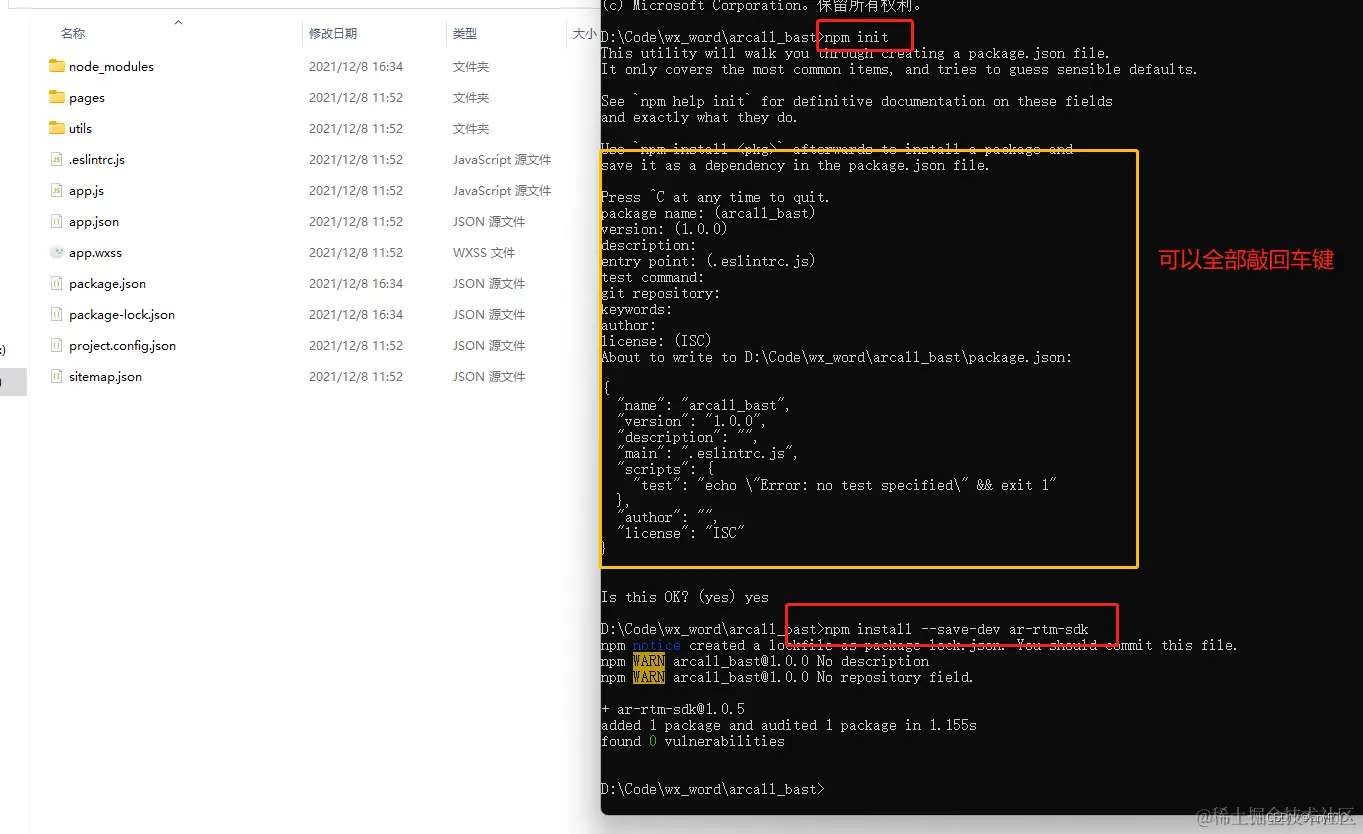Image resolution: width=1363 pixels, height=834 pixels.
Task: Sort files by 名称 column header
Action: [73, 34]
